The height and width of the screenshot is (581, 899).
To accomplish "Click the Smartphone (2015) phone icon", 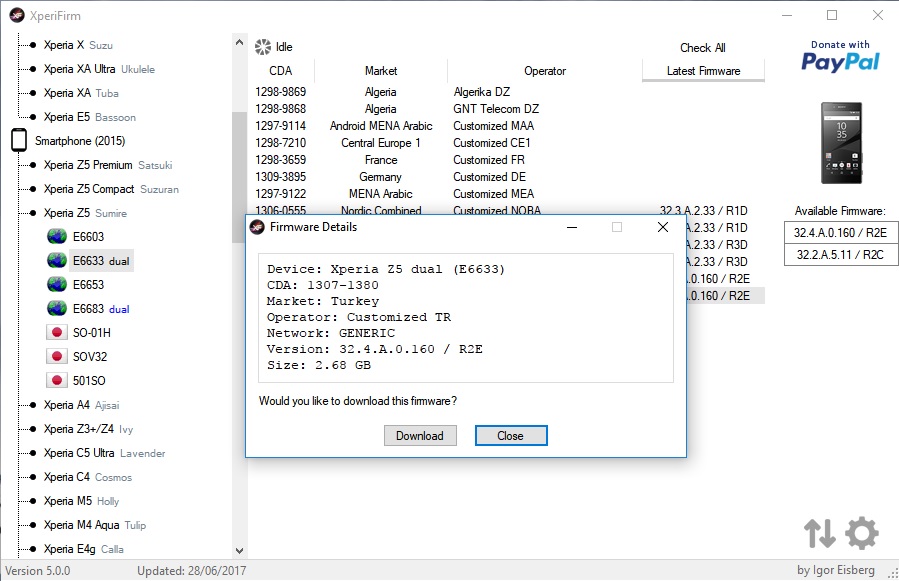I will click(x=19, y=141).
